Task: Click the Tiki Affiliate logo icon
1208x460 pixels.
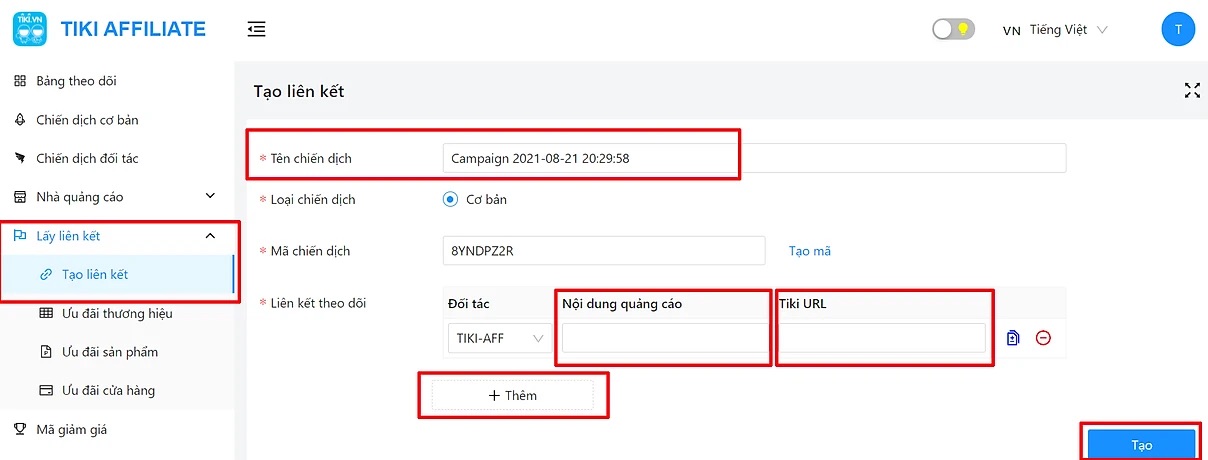Action: pos(29,29)
